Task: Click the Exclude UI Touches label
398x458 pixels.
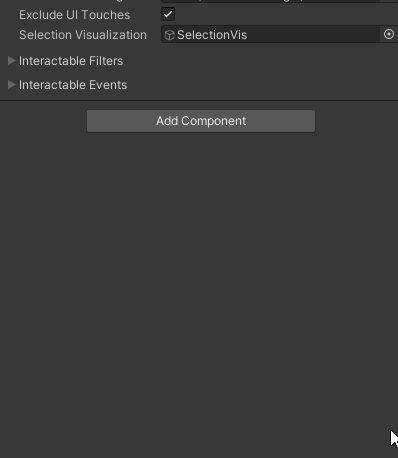Action: tap(75, 15)
